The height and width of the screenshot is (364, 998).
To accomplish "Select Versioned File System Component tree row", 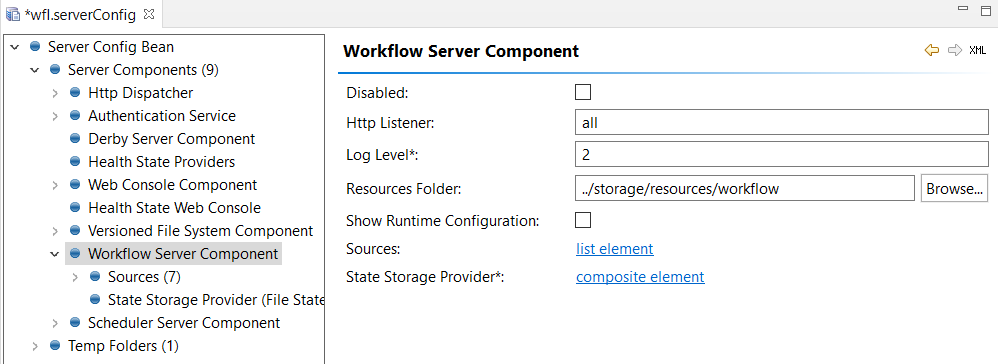I will 200,231.
